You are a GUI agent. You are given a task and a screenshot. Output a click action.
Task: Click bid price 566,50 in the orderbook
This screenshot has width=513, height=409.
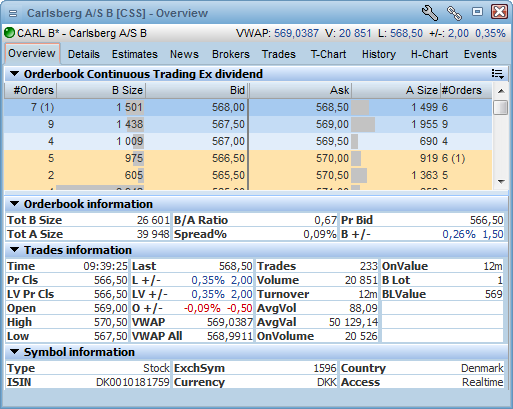[228, 158]
